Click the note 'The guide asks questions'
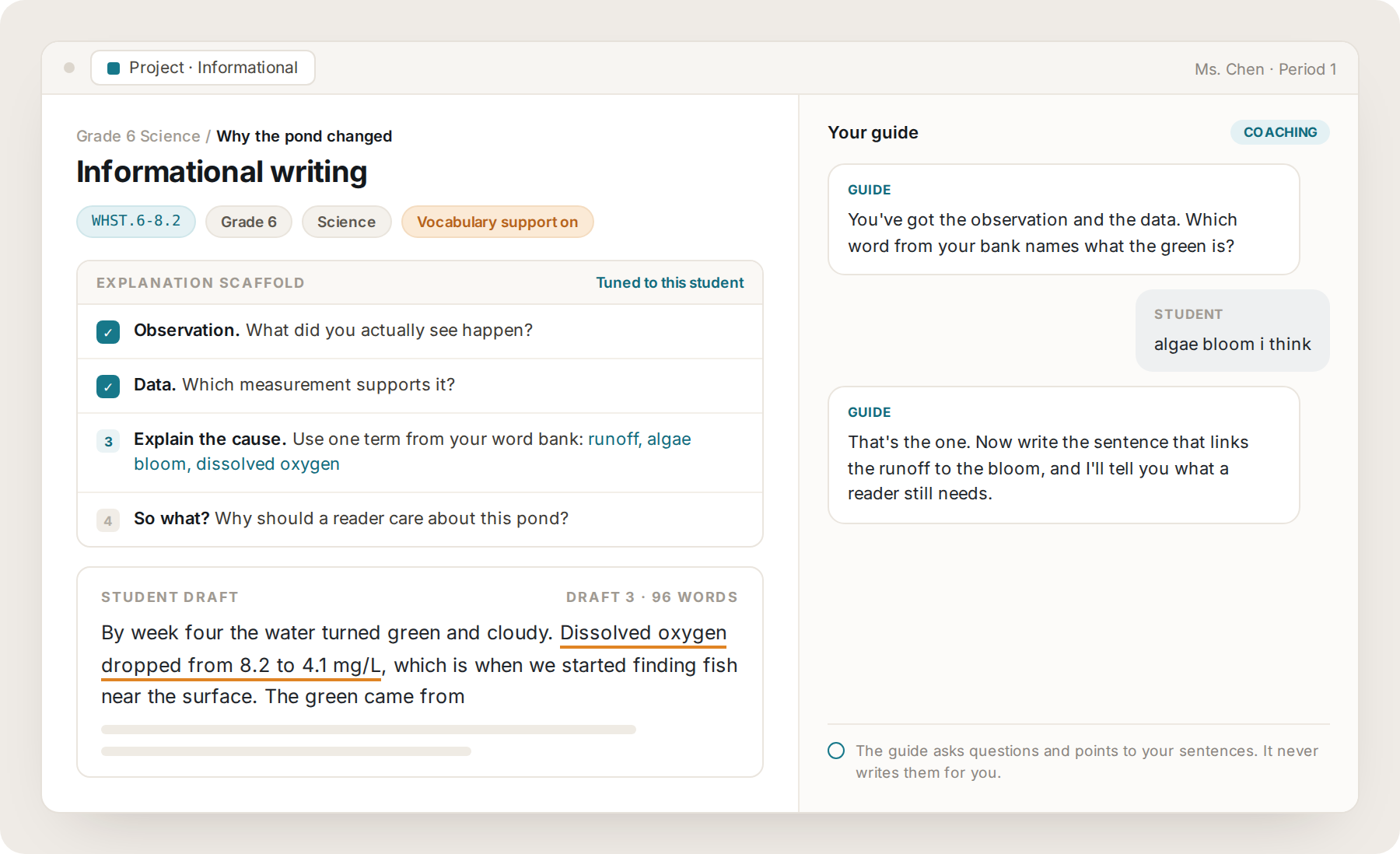The image size is (1400, 854). (1087, 761)
